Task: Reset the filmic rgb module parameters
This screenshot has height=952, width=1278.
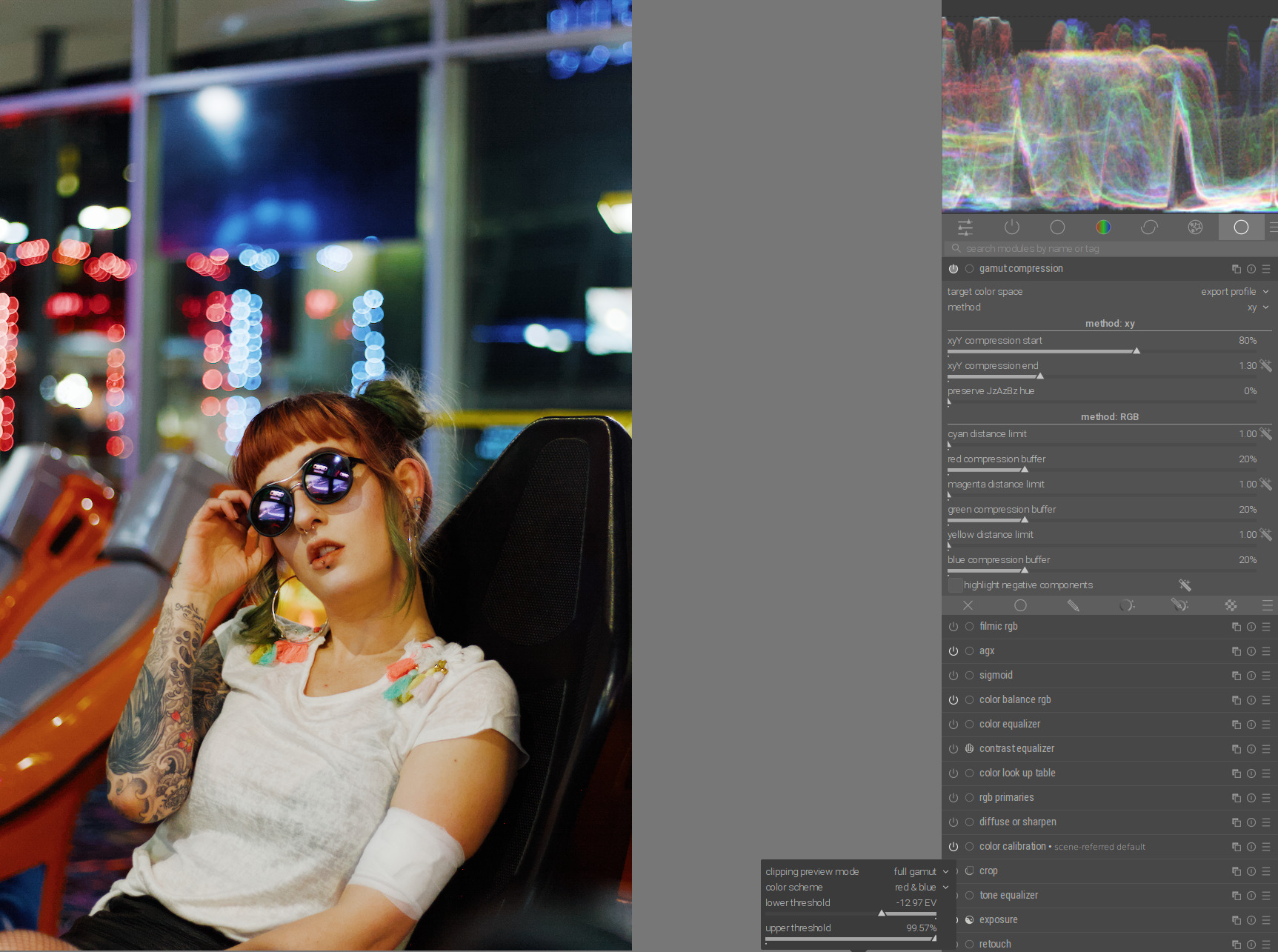Action: pos(1251,627)
